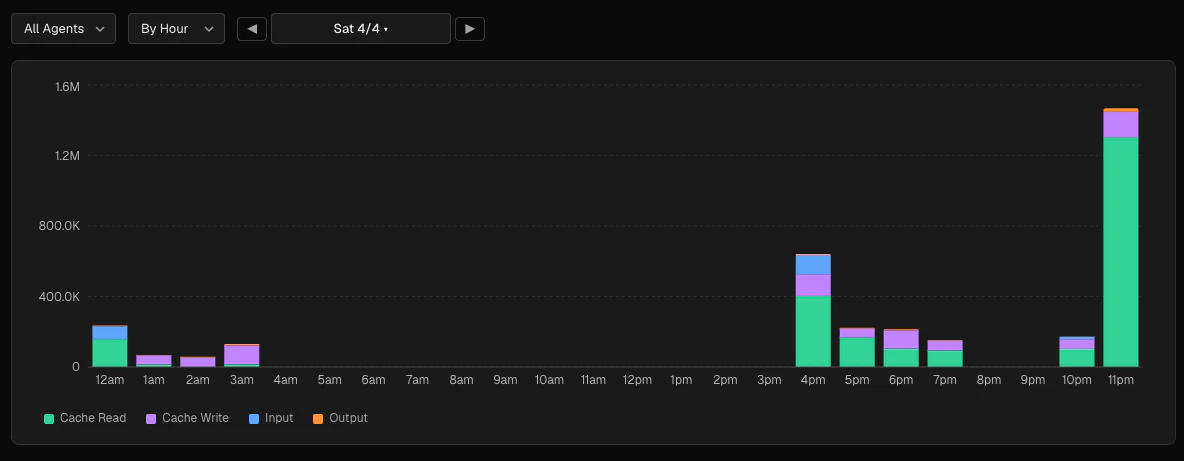
Task: Click the 11pm x-axis label
Action: point(1121,380)
